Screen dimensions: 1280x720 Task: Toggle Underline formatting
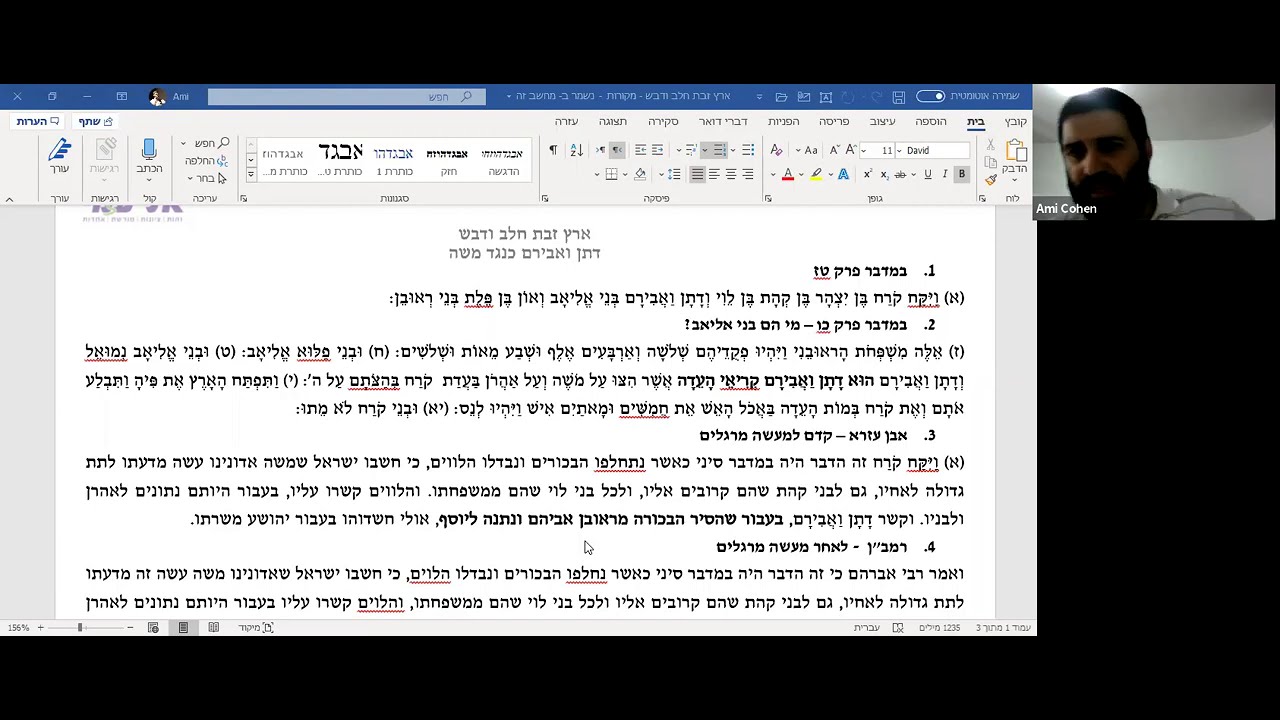928,174
